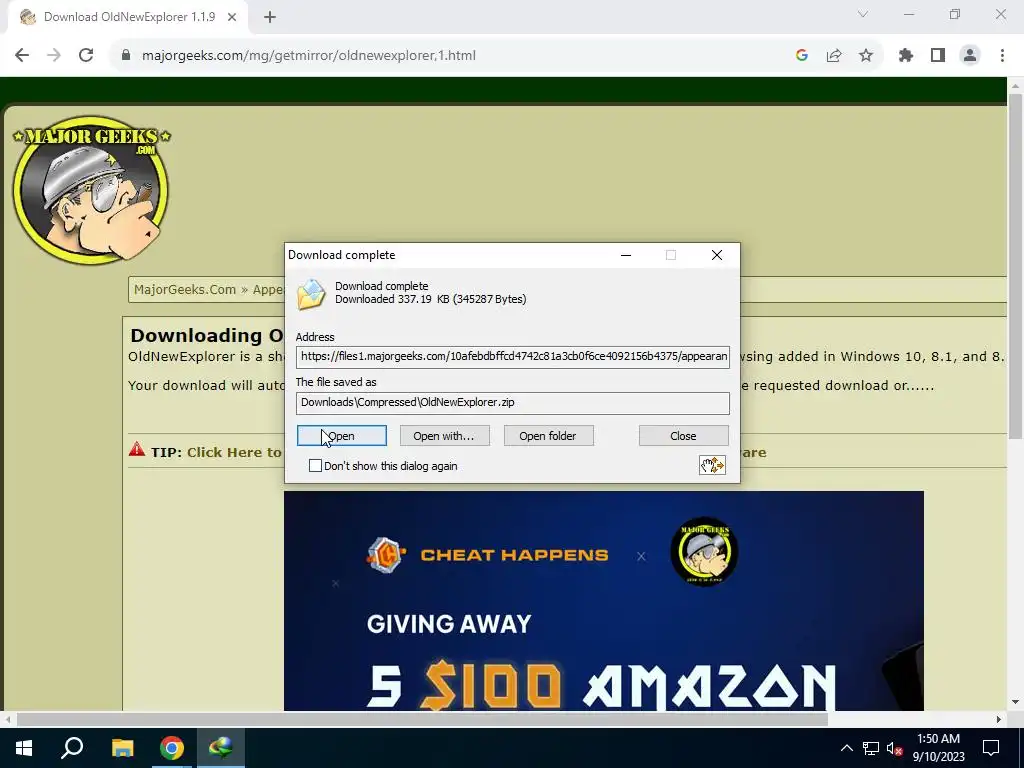
Task: Open the taskbar clock and date
Action: (938, 748)
